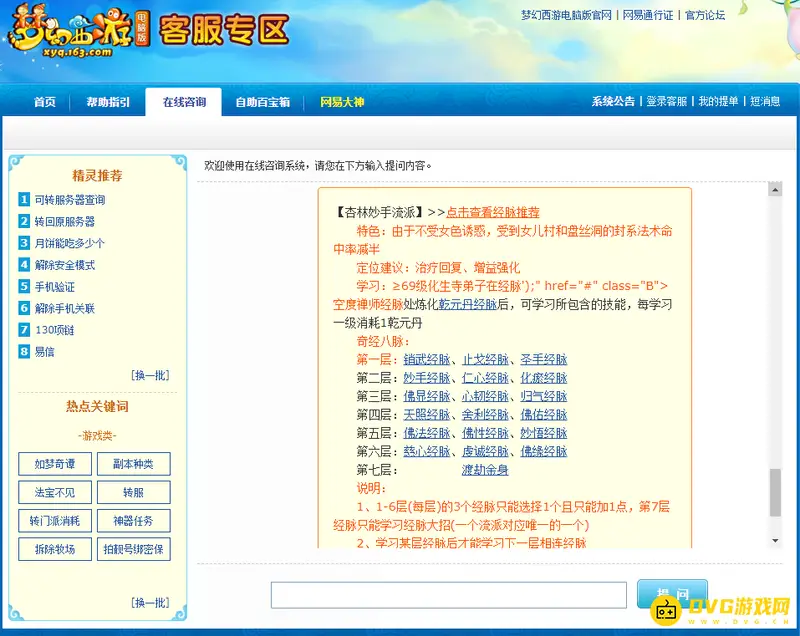800x636 pixels.
Task: Select the 在线咨询 tab
Action: [x=184, y=102]
